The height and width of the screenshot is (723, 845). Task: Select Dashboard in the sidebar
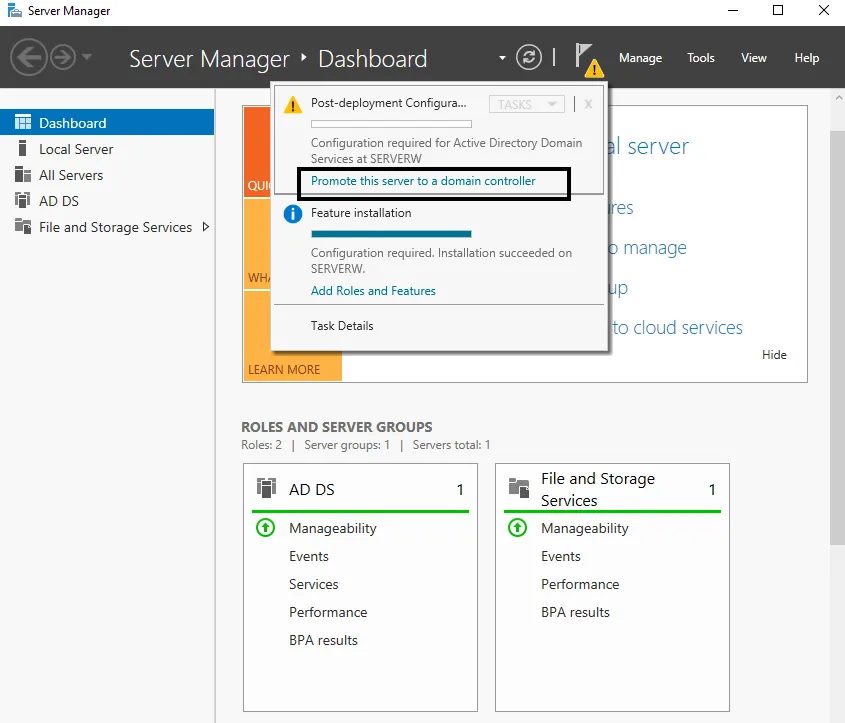coord(107,122)
